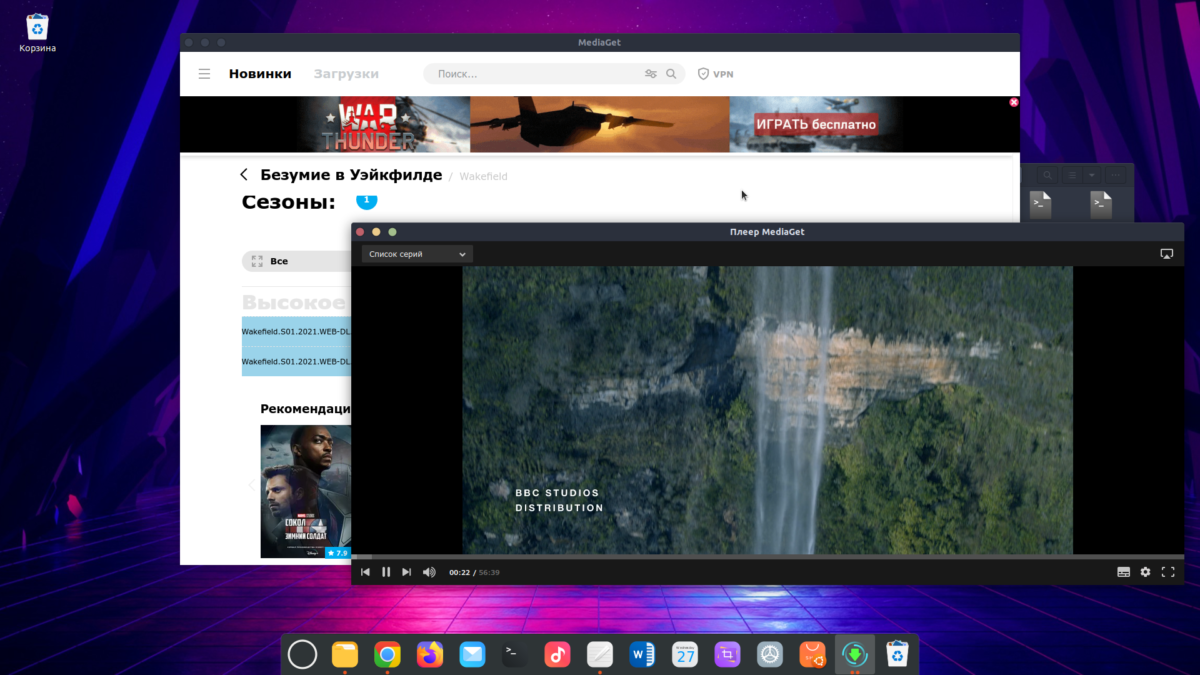This screenshot has height=675, width=1200.
Task: Switch to the Загрузки tab
Action: (346, 74)
